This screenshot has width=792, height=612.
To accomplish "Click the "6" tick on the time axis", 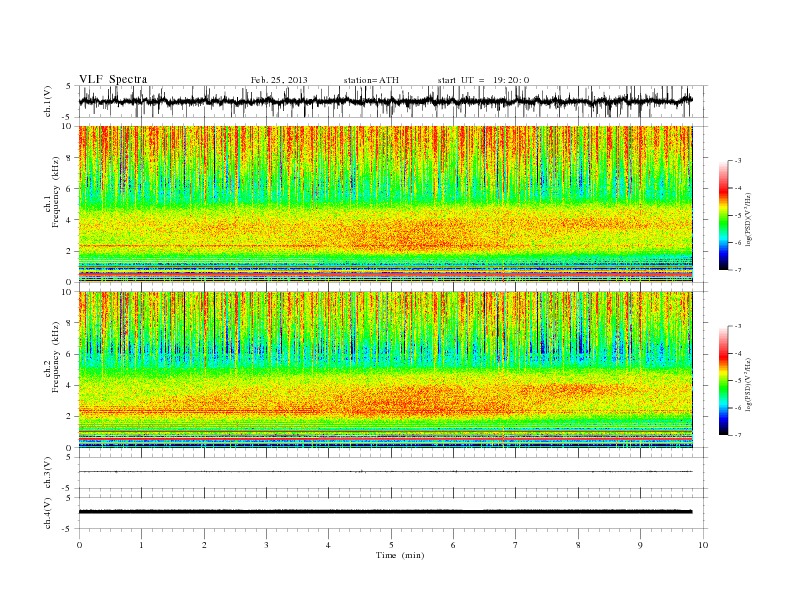I will [453, 545].
